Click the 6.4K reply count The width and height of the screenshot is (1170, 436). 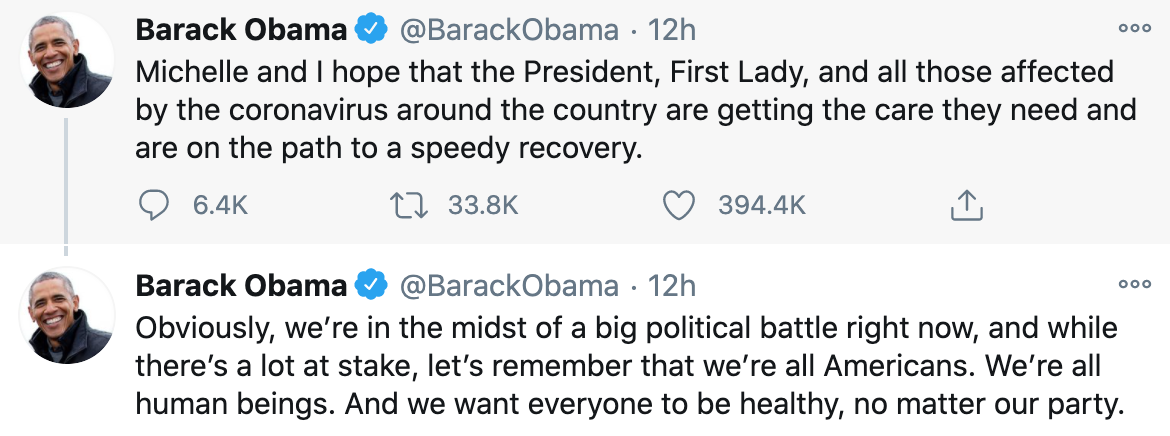coord(218,206)
